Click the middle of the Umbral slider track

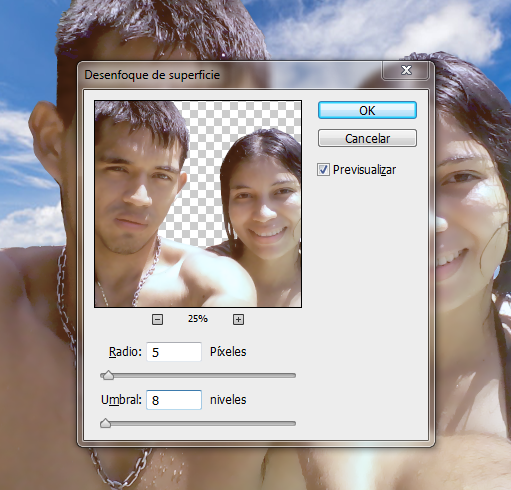pos(198,424)
